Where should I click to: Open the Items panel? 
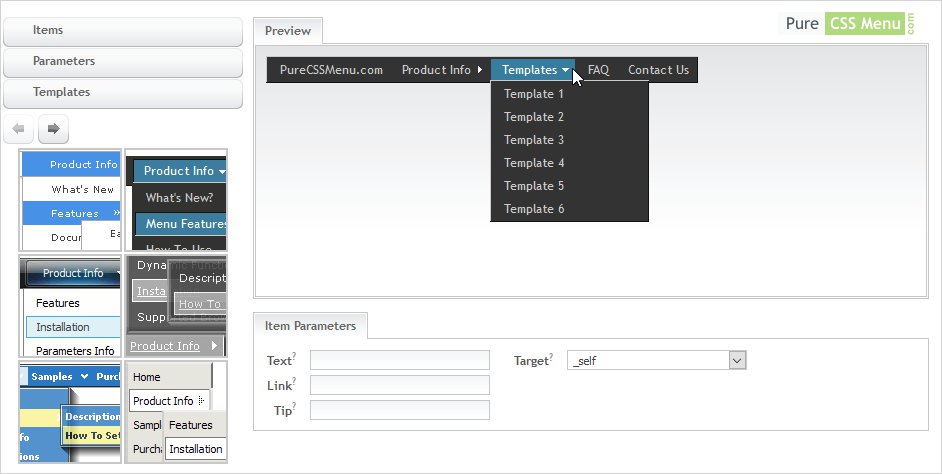[x=123, y=30]
